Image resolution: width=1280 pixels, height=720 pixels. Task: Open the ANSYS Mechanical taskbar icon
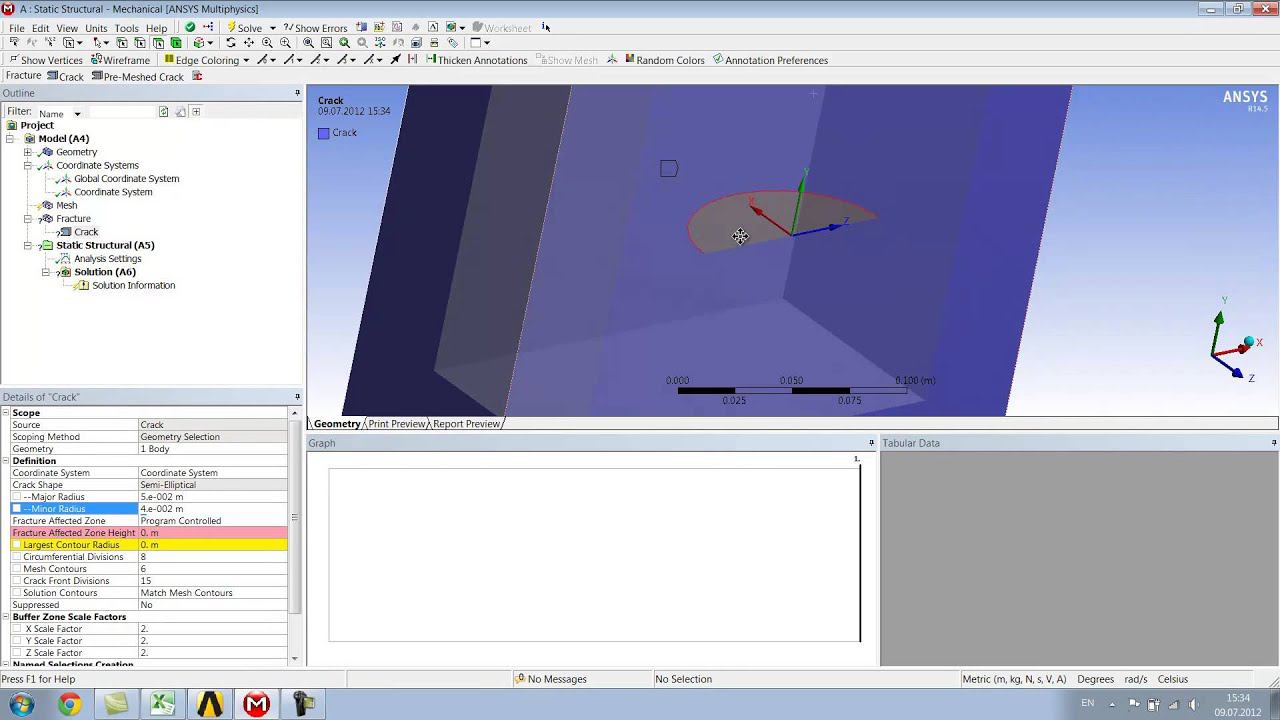coord(256,704)
